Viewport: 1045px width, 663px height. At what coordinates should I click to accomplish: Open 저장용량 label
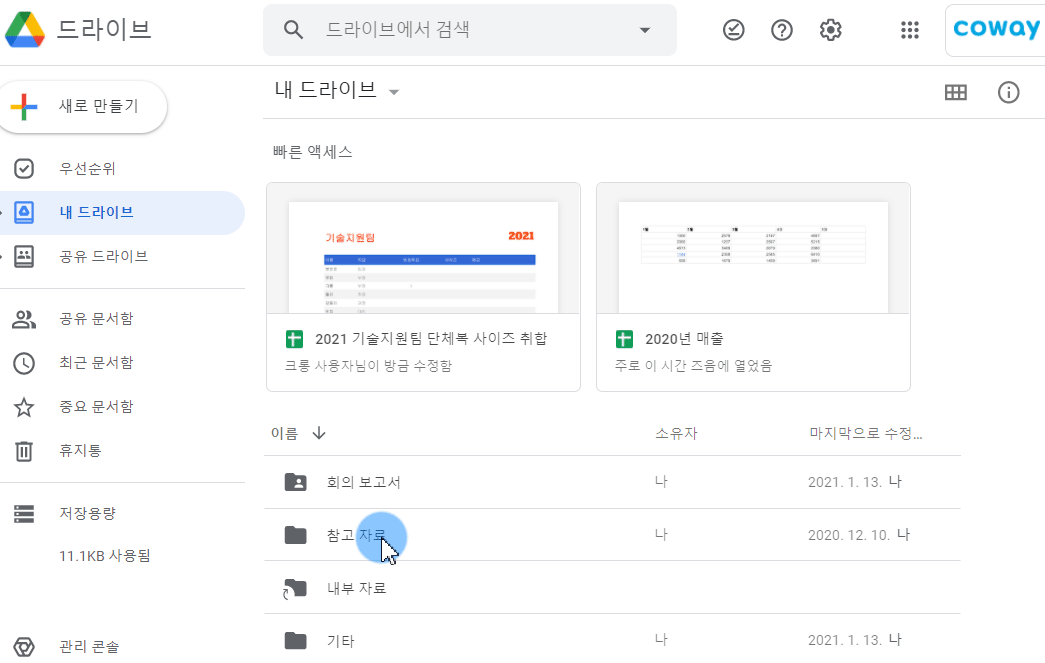tap(87, 513)
